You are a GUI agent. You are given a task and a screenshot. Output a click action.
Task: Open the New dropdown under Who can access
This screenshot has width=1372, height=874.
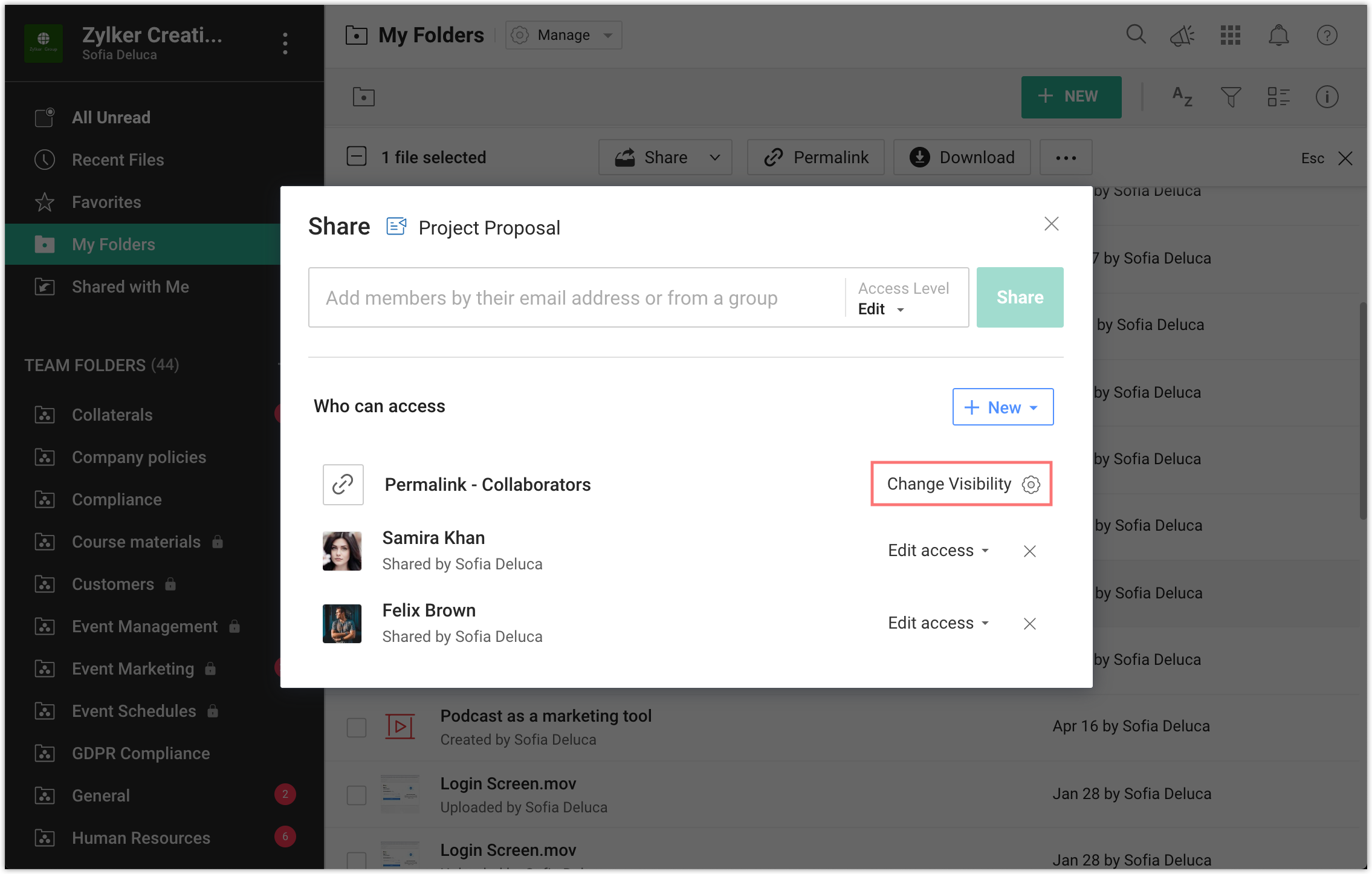click(x=1003, y=407)
